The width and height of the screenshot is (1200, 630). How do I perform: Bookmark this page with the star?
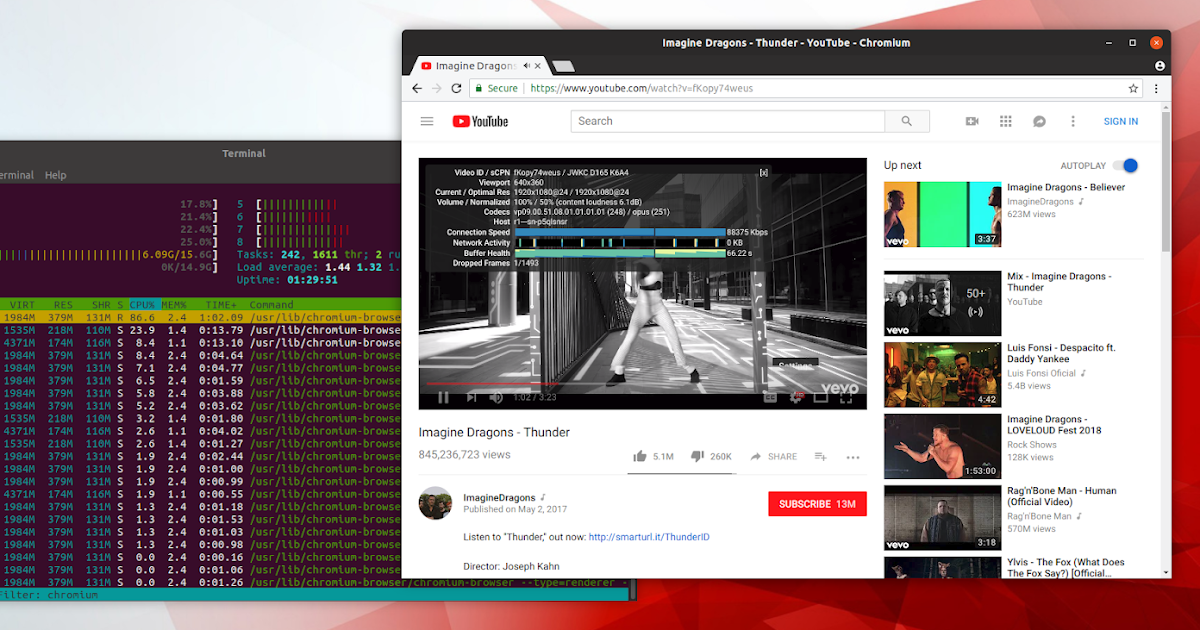(1133, 88)
